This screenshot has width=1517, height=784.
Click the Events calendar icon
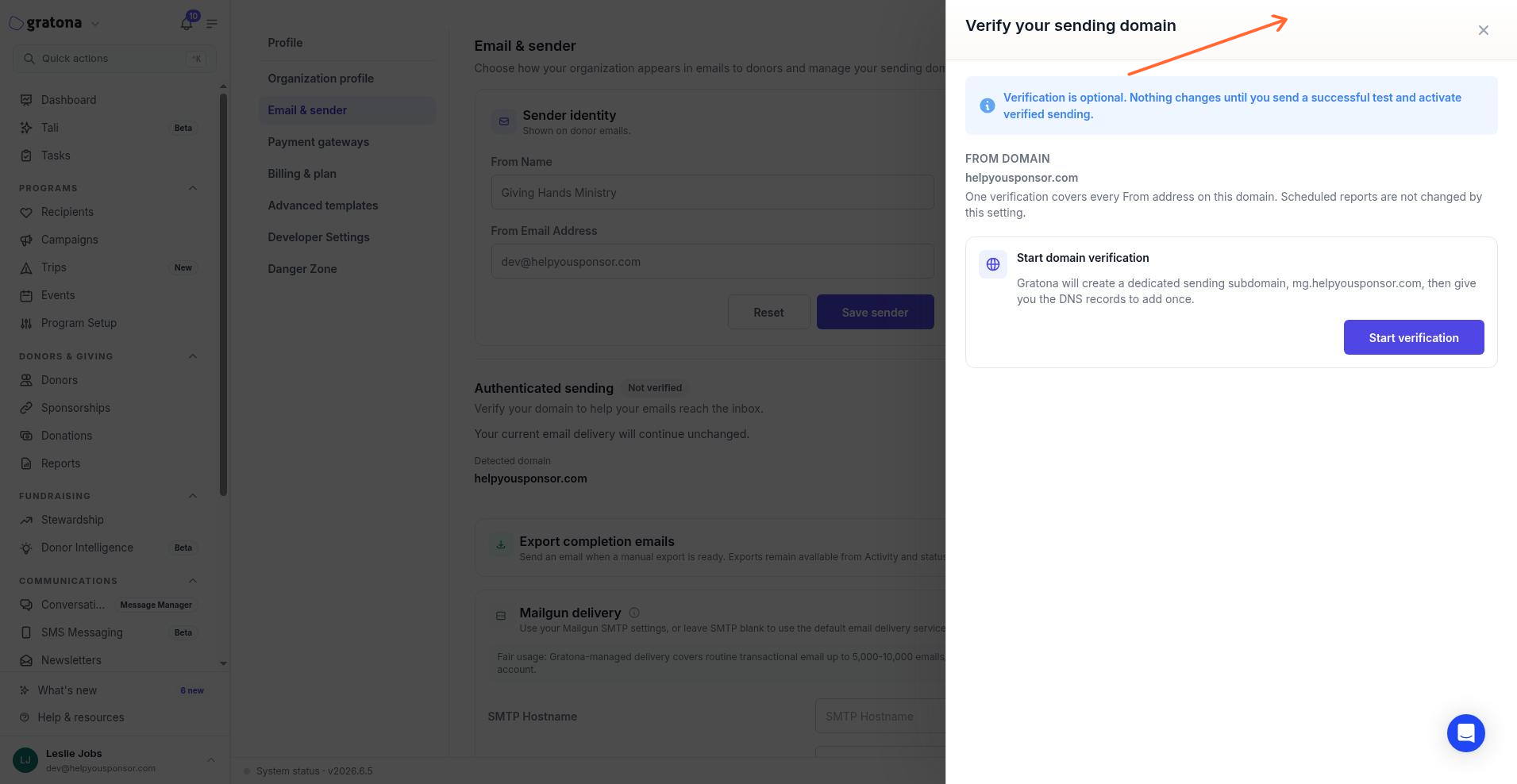[26, 295]
